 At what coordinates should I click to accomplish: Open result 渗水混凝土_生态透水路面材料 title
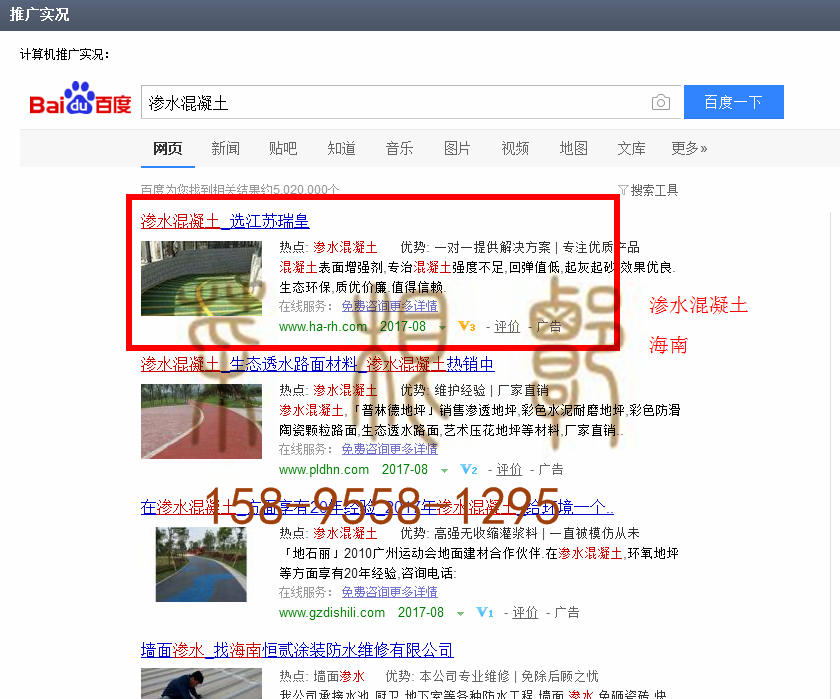(x=317, y=364)
